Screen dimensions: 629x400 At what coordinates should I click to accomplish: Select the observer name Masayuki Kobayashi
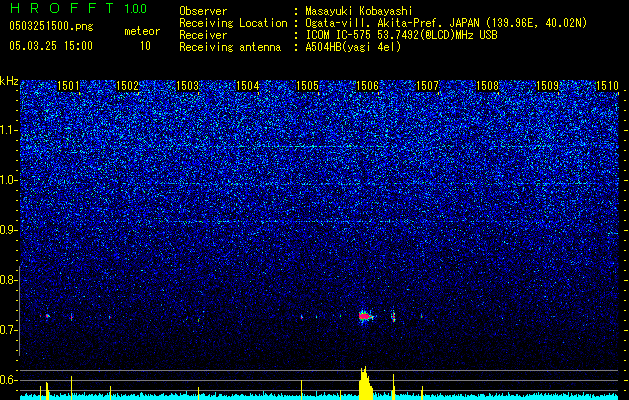pyautogui.click(x=359, y=11)
